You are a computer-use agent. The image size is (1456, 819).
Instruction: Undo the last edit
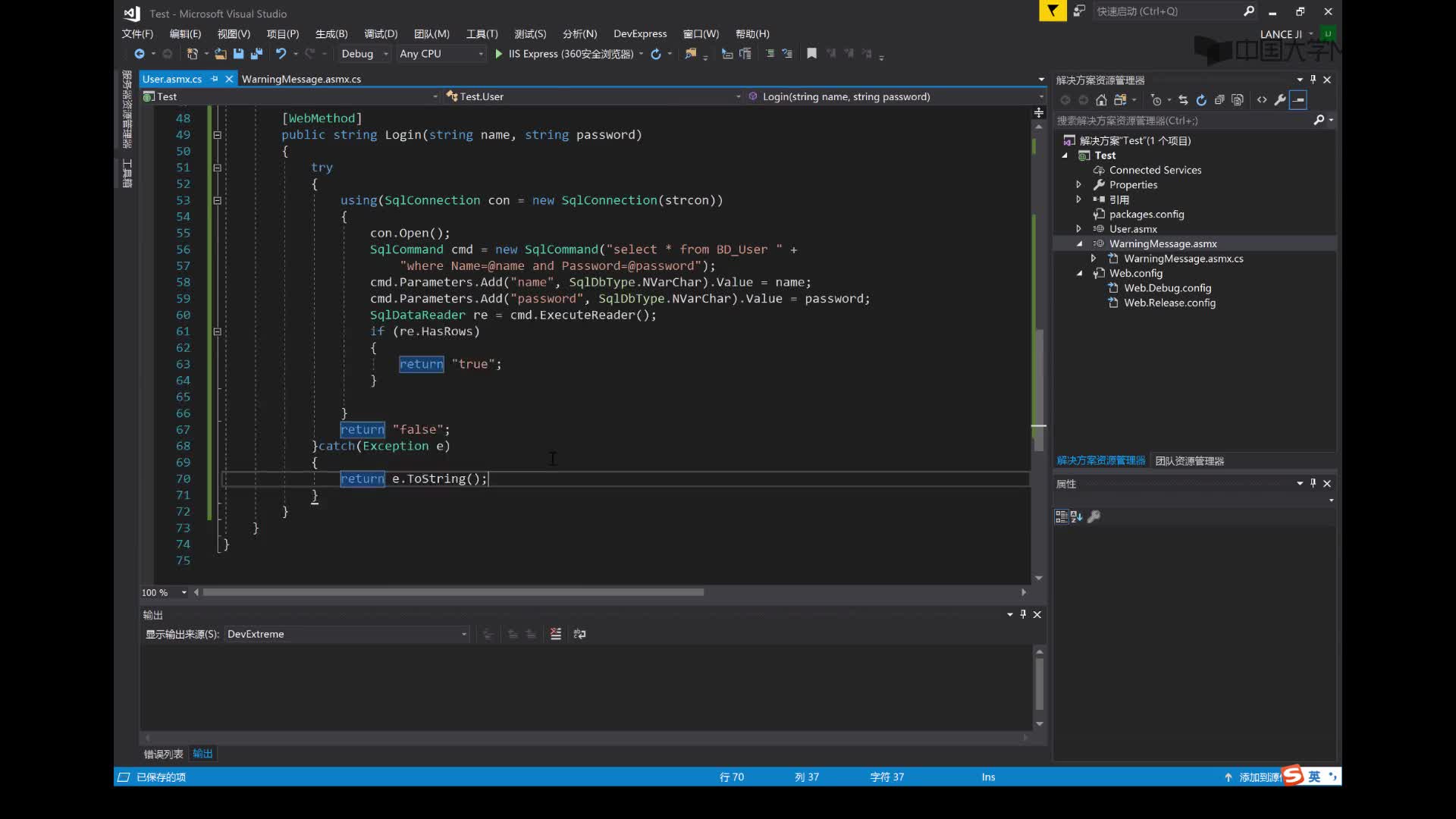pos(281,54)
